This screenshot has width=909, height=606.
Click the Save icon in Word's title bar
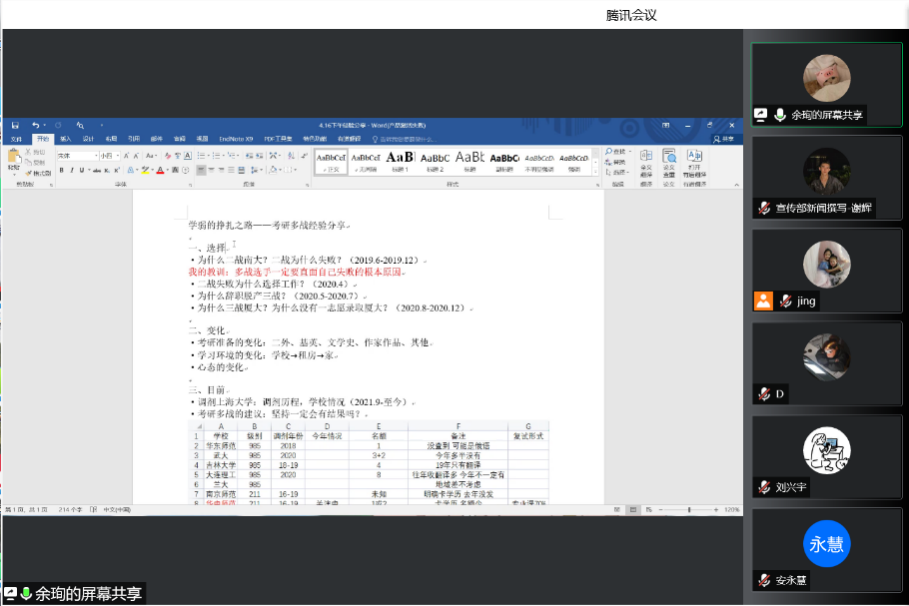tap(15, 125)
